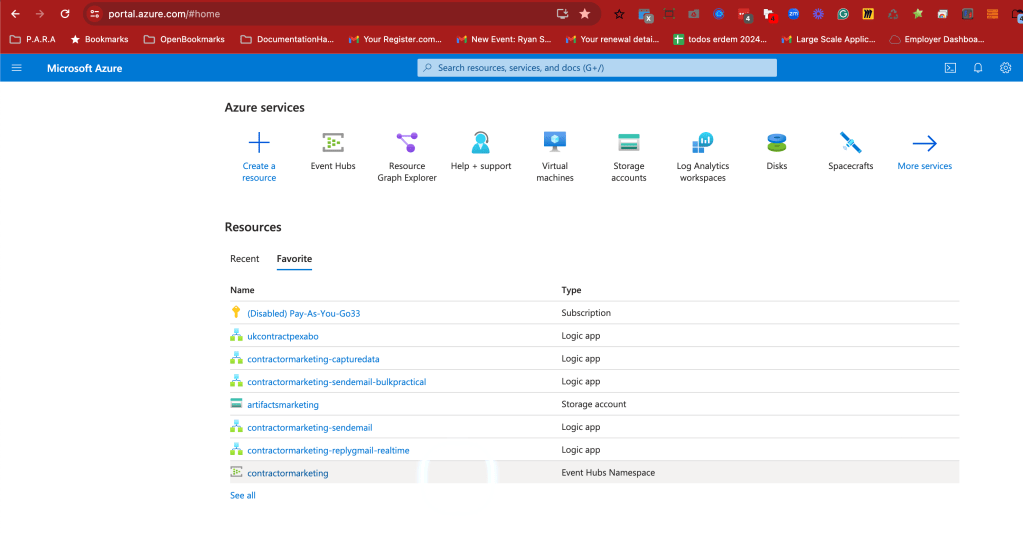This screenshot has width=1023, height=533.
Task: Open contractormarketing-capturedata logic app
Action: (x=313, y=359)
